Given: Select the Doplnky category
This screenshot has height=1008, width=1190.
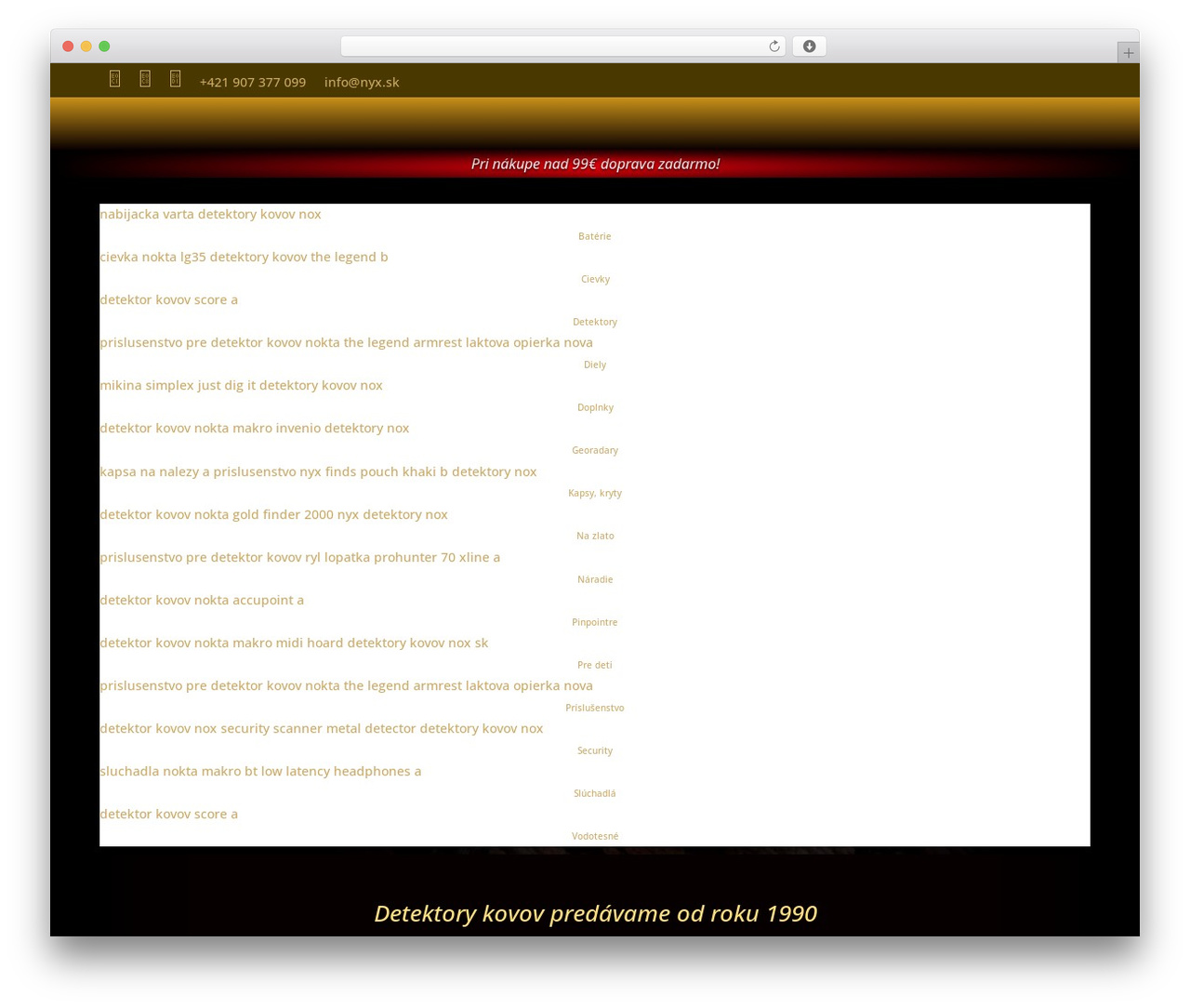Looking at the screenshot, I should pyautogui.click(x=595, y=407).
